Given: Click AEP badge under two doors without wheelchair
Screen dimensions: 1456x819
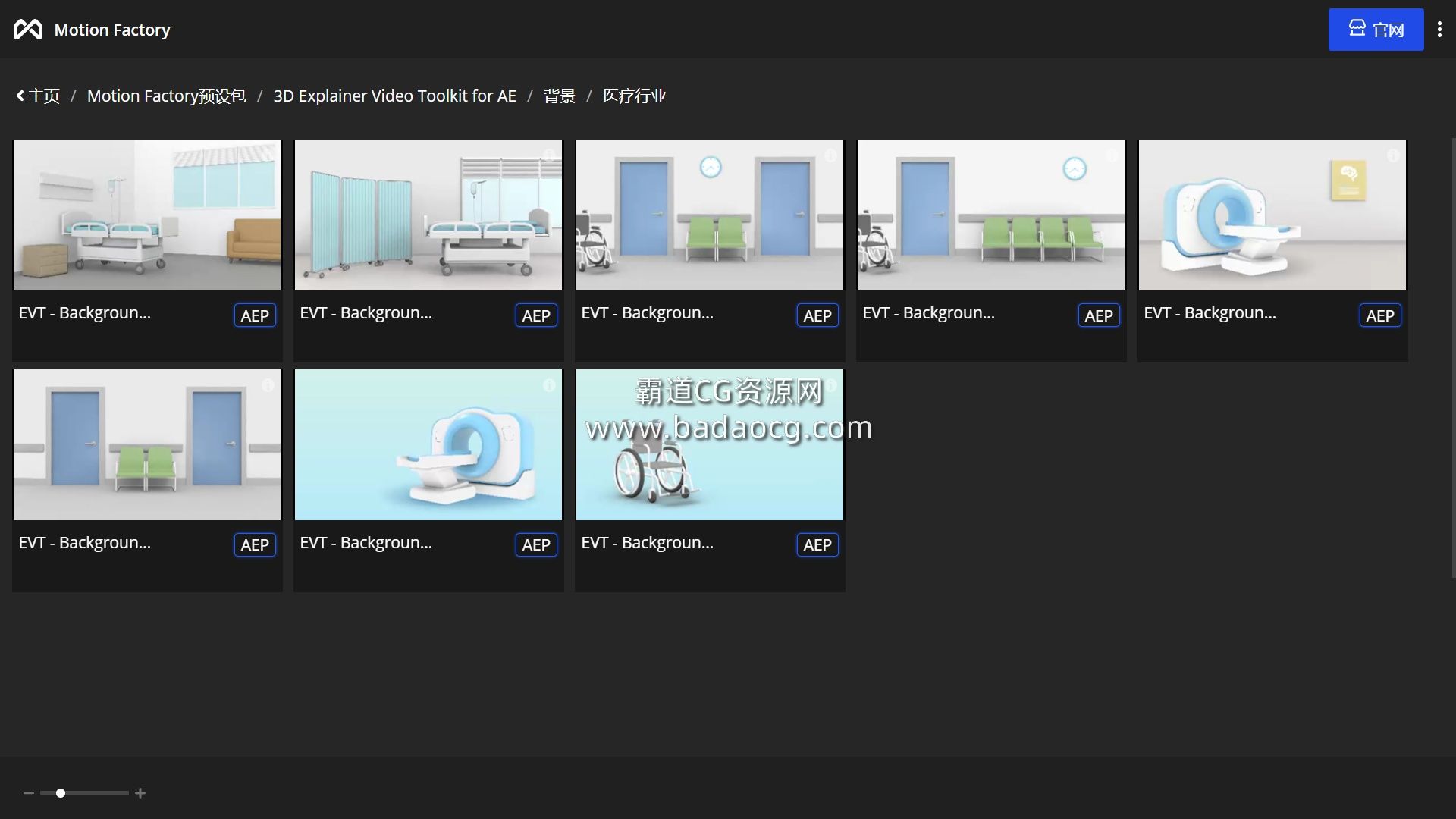Looking at the screenshot, I should click(x=255, y=544).
